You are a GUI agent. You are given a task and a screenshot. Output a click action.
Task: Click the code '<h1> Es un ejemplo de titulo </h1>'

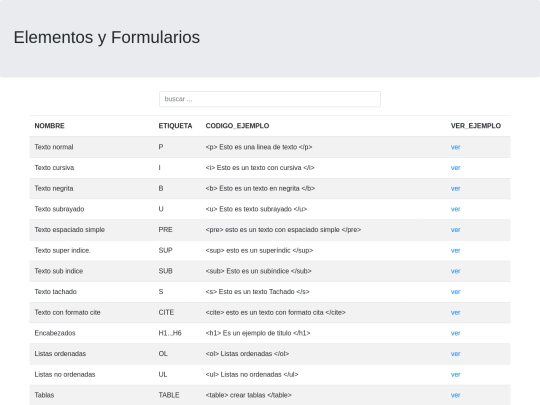coord(258,333)
